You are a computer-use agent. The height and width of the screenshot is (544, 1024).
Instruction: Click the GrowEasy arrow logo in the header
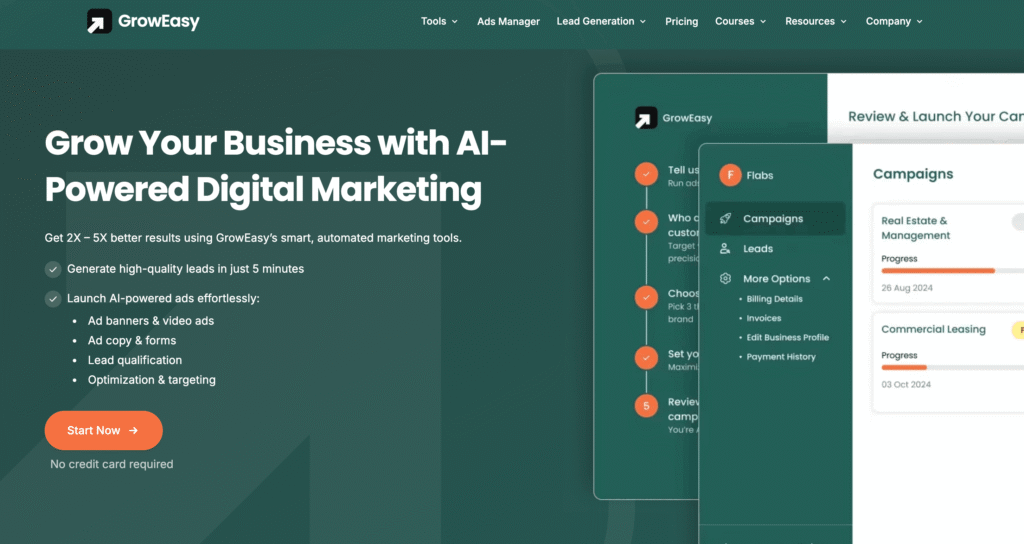[x=99, y=21]
